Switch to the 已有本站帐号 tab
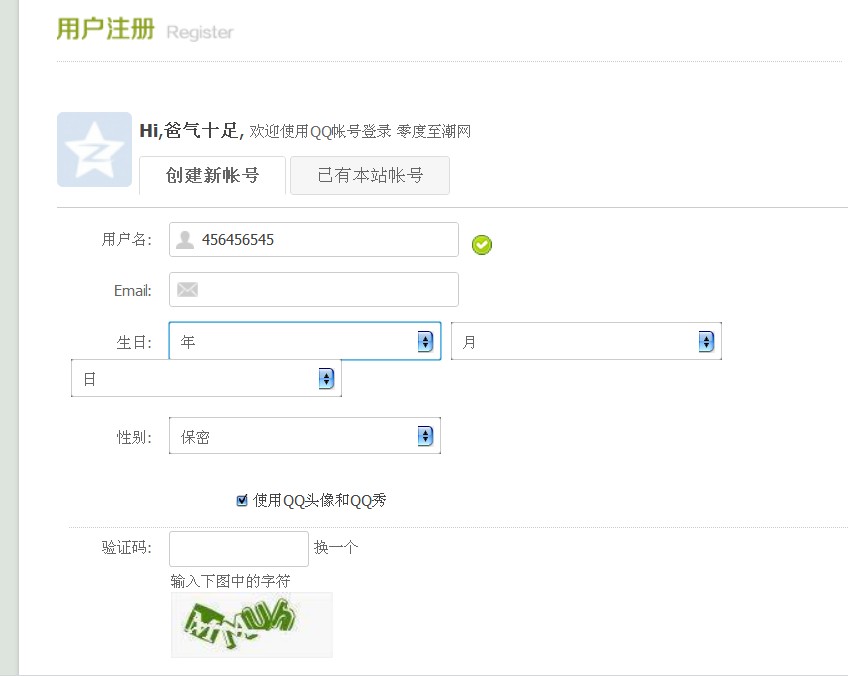 (370, 176)
